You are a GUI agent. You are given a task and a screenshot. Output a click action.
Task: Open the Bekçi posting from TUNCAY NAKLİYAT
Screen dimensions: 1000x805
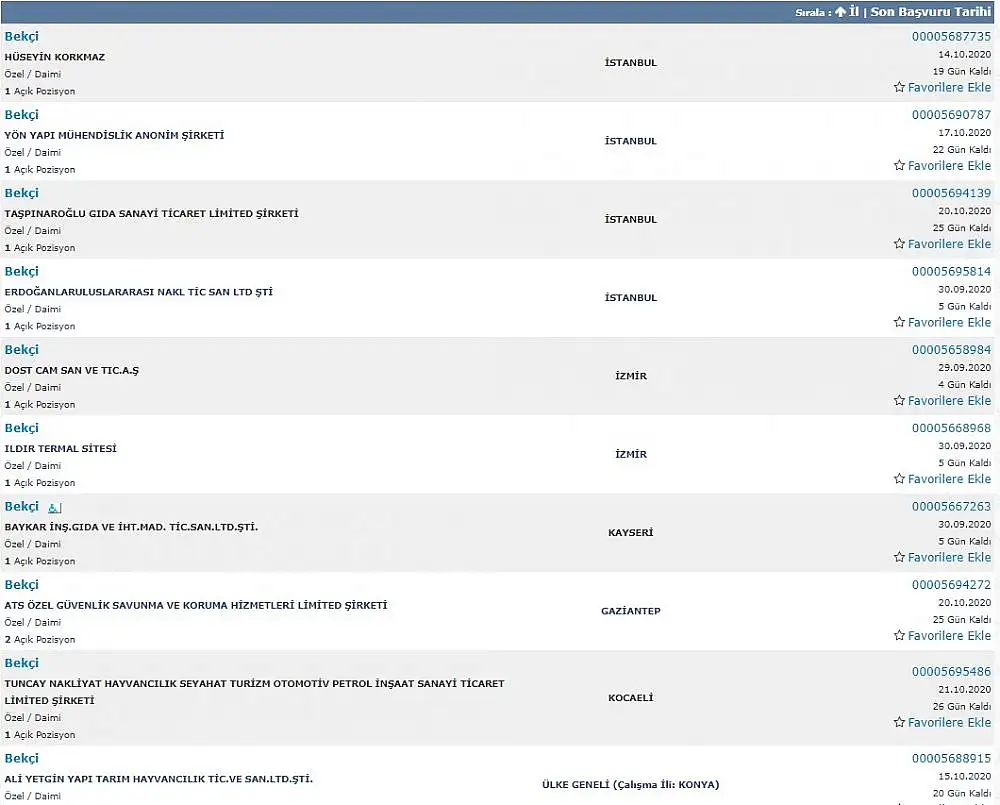(x=22, y=663)
